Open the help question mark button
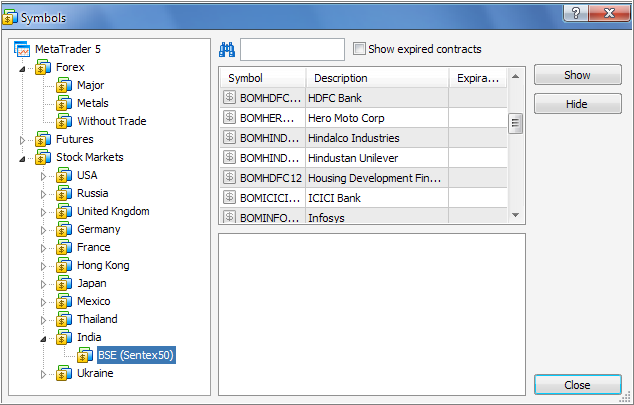 (576, 13)
